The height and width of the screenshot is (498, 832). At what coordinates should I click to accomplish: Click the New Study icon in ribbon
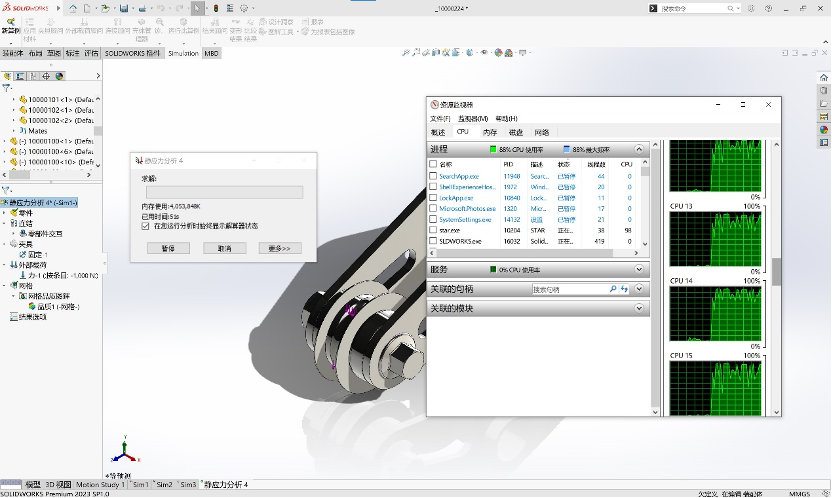11,25
